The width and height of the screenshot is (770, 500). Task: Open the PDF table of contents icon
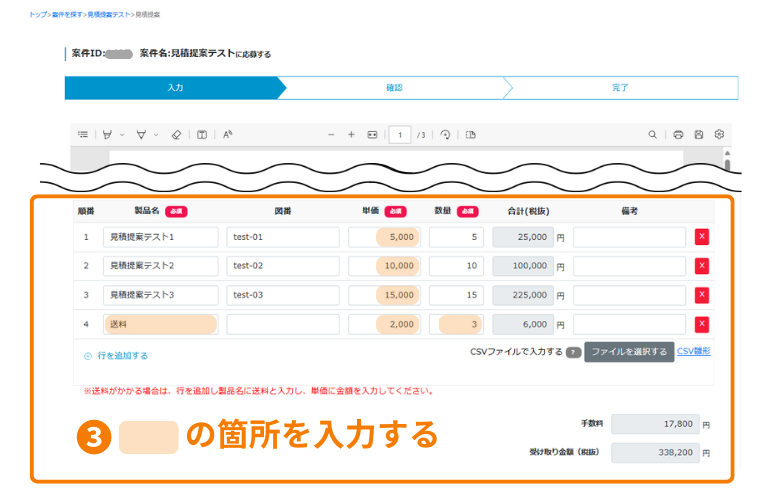click(83, 134)
